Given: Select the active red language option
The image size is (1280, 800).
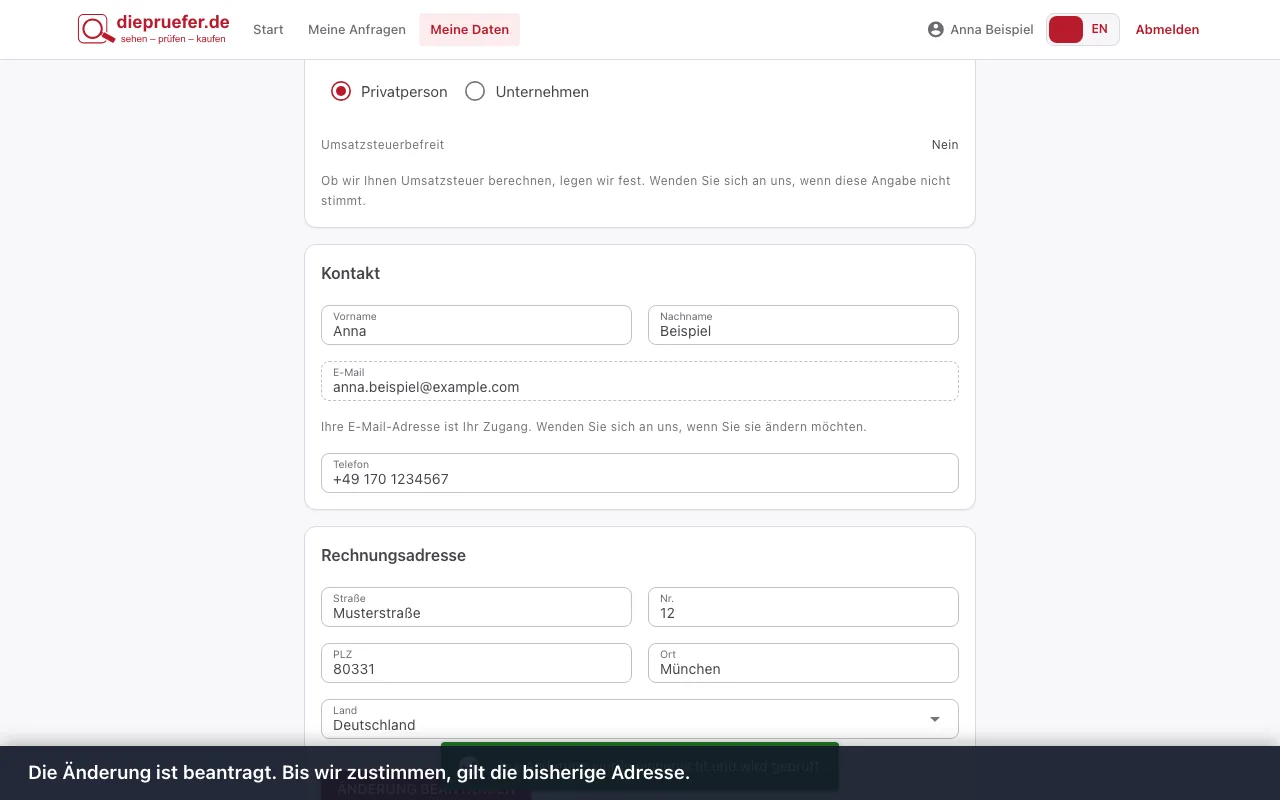Looking at the screenshot, I should coord(1066,29).
